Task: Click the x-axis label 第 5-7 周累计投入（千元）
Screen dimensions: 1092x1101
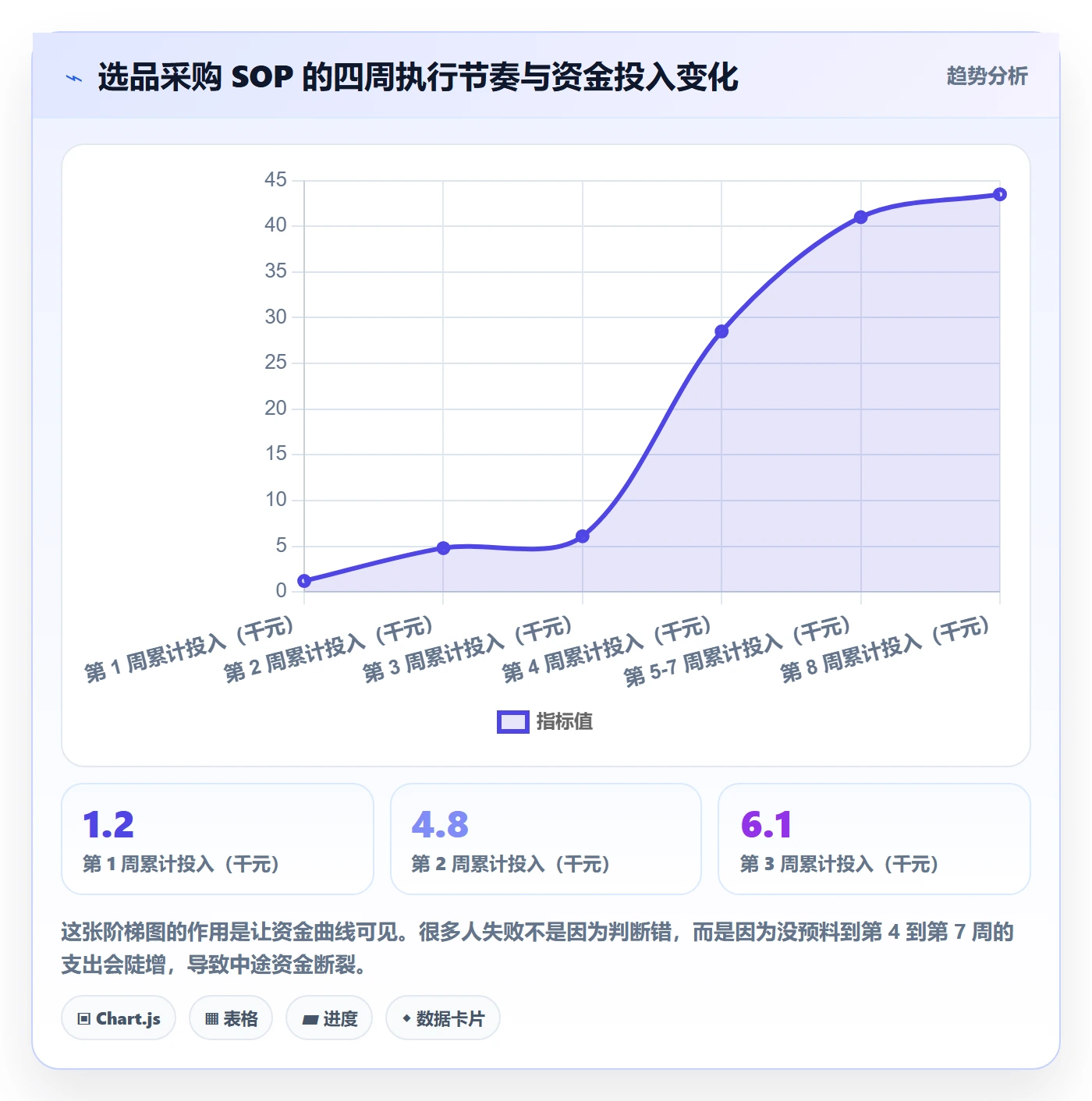Action: click(738, 651)
